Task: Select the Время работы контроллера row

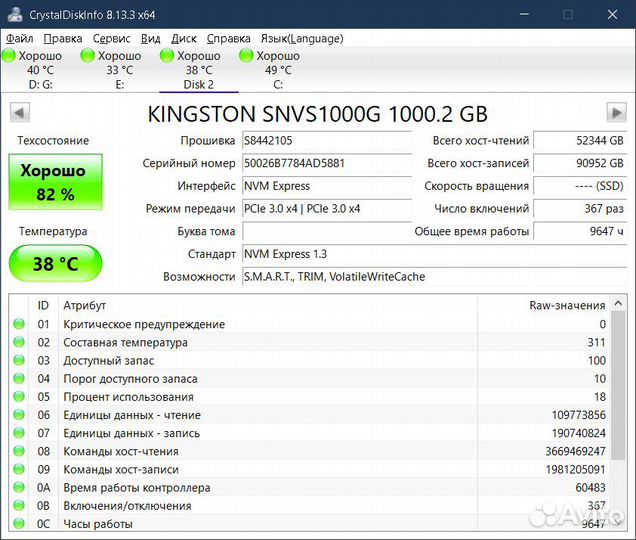Action: click(309, 488)
